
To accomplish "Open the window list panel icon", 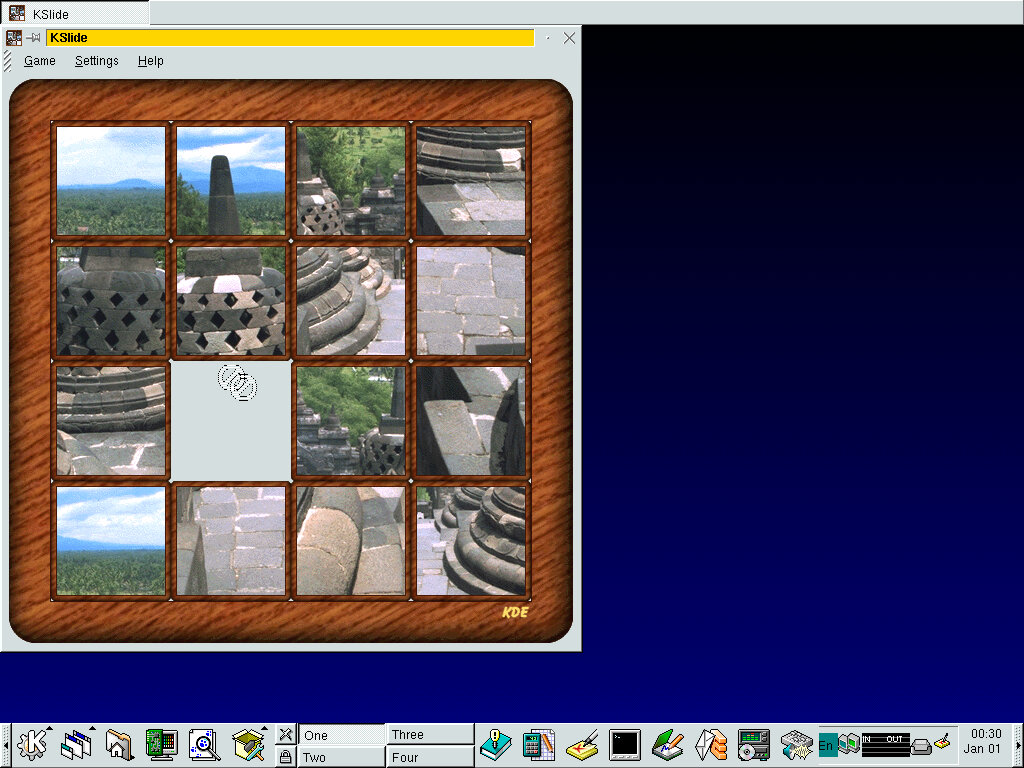I will (x=76, y=745).
